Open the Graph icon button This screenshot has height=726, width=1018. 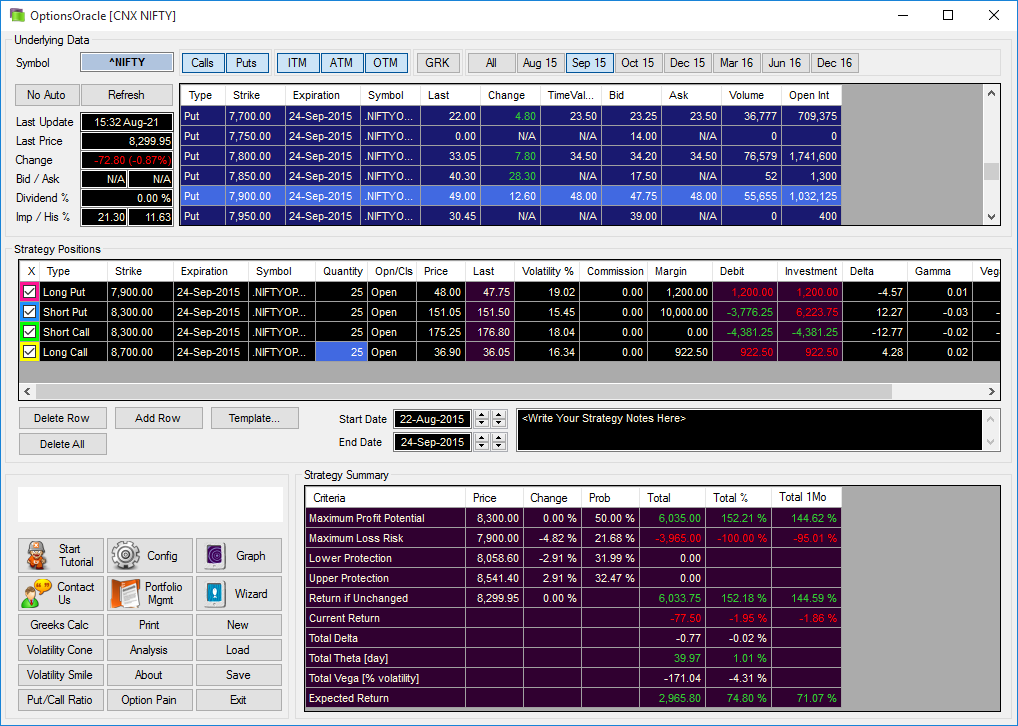(239, 555)
